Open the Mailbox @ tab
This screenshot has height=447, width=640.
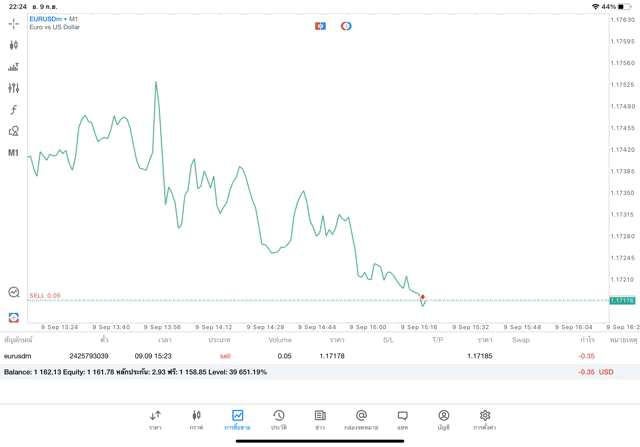pos(361,419)
